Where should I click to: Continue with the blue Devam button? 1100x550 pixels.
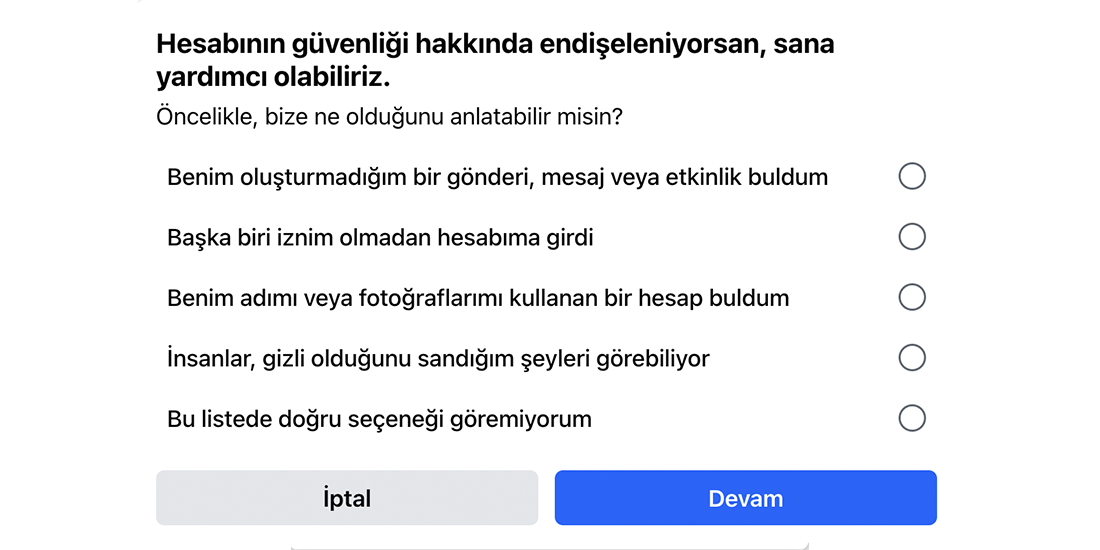tap(746, 498)
